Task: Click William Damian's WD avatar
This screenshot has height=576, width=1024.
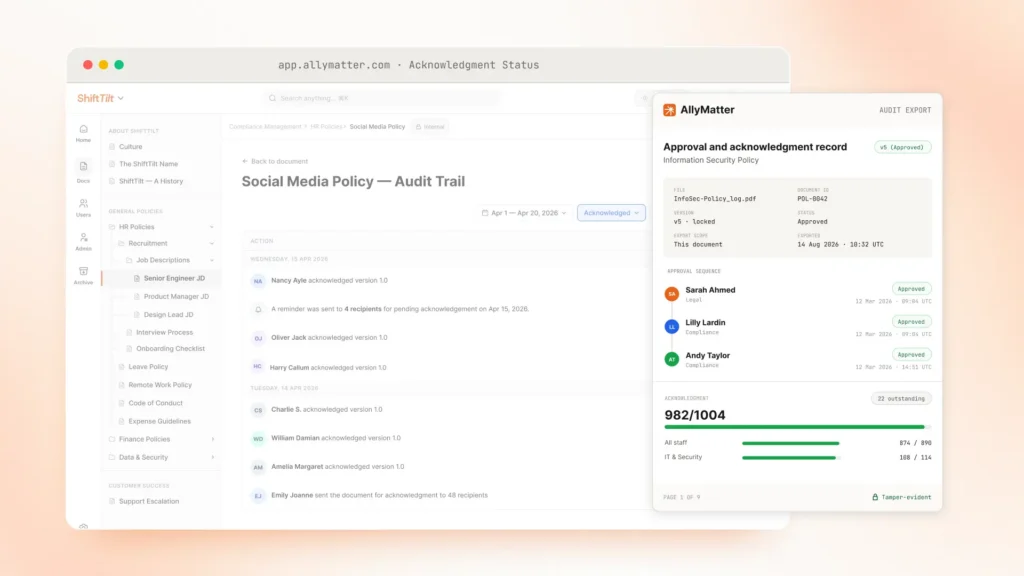Action: click(x=258, y=438)
